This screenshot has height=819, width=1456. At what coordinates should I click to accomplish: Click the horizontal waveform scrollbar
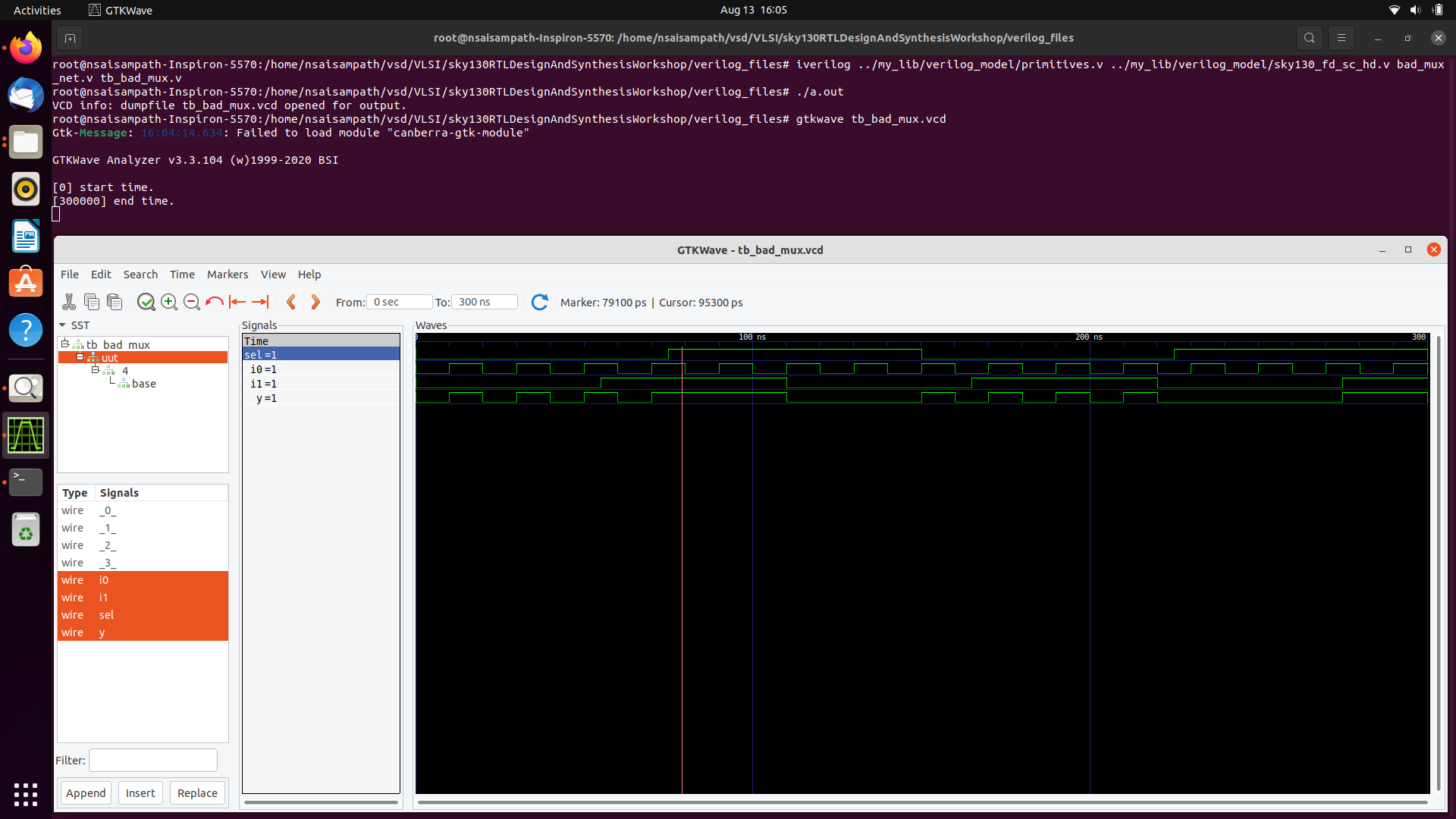coord(921,802)
